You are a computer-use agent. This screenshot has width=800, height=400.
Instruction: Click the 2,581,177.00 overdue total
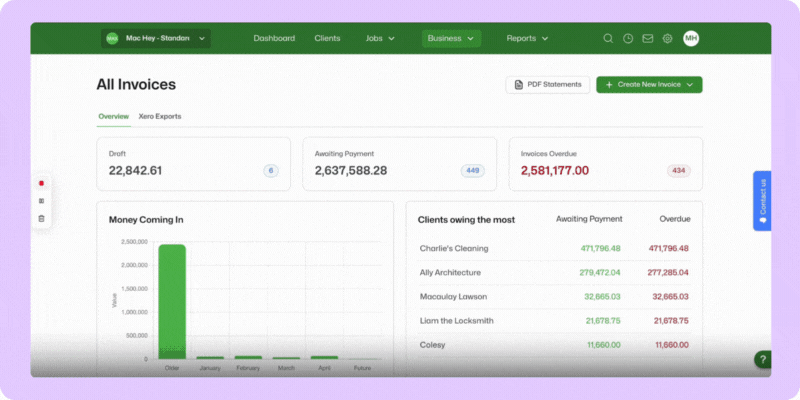pos(555,171)
